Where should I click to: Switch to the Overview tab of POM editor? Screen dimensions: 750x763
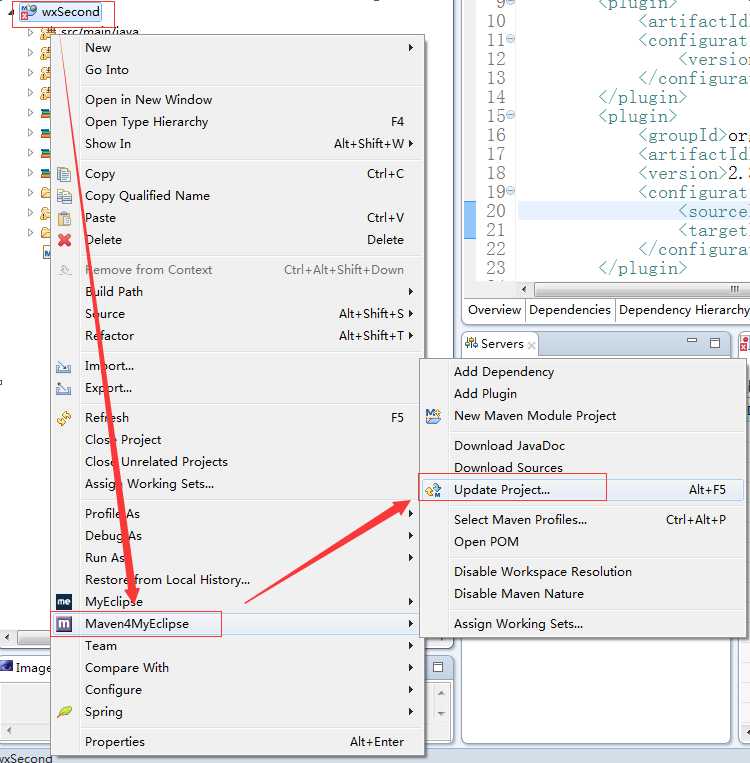[494, 310]
